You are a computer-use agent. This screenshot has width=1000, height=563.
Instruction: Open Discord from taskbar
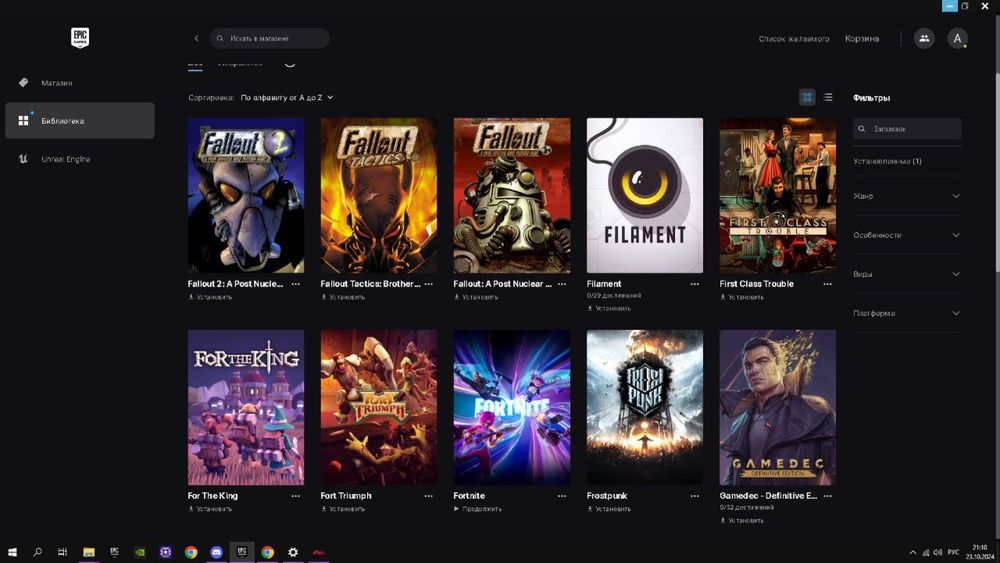coord(216,552)
